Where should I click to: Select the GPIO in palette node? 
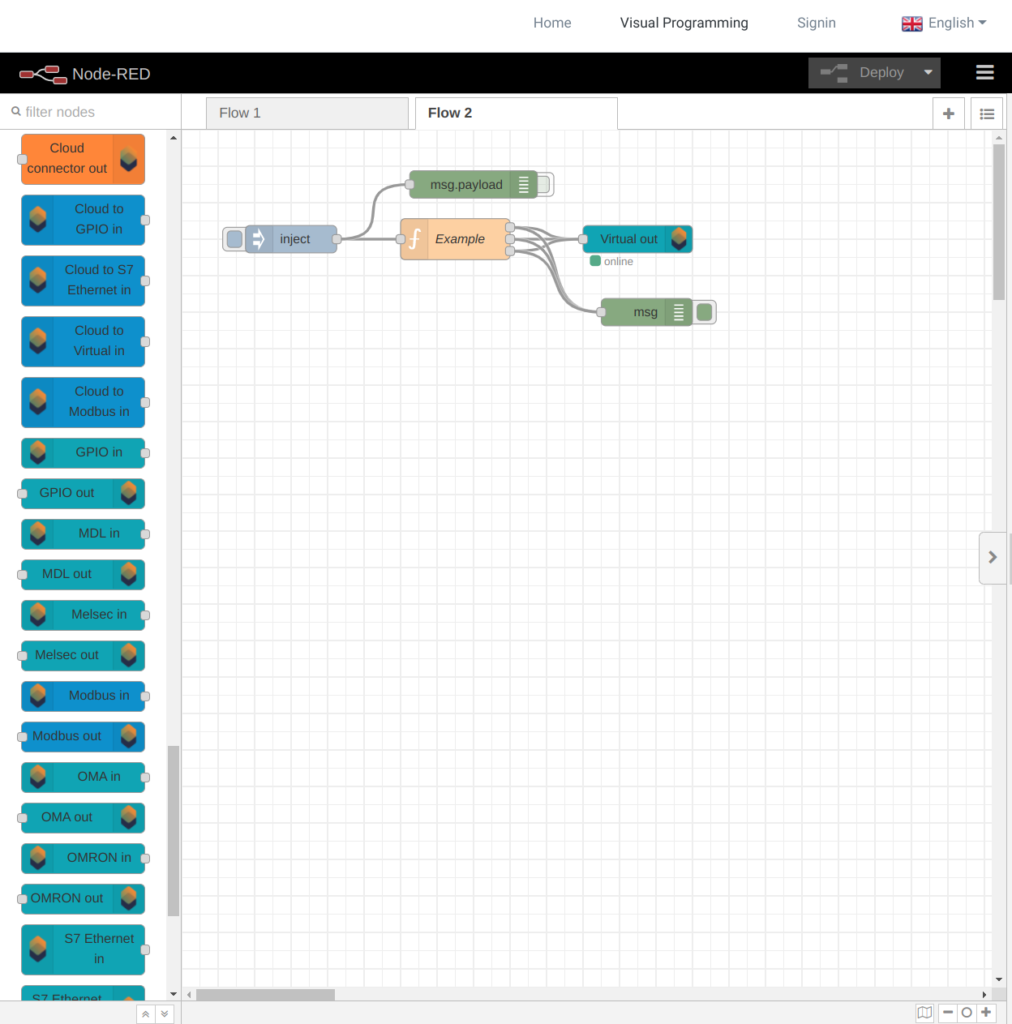[x=83, y=453]
